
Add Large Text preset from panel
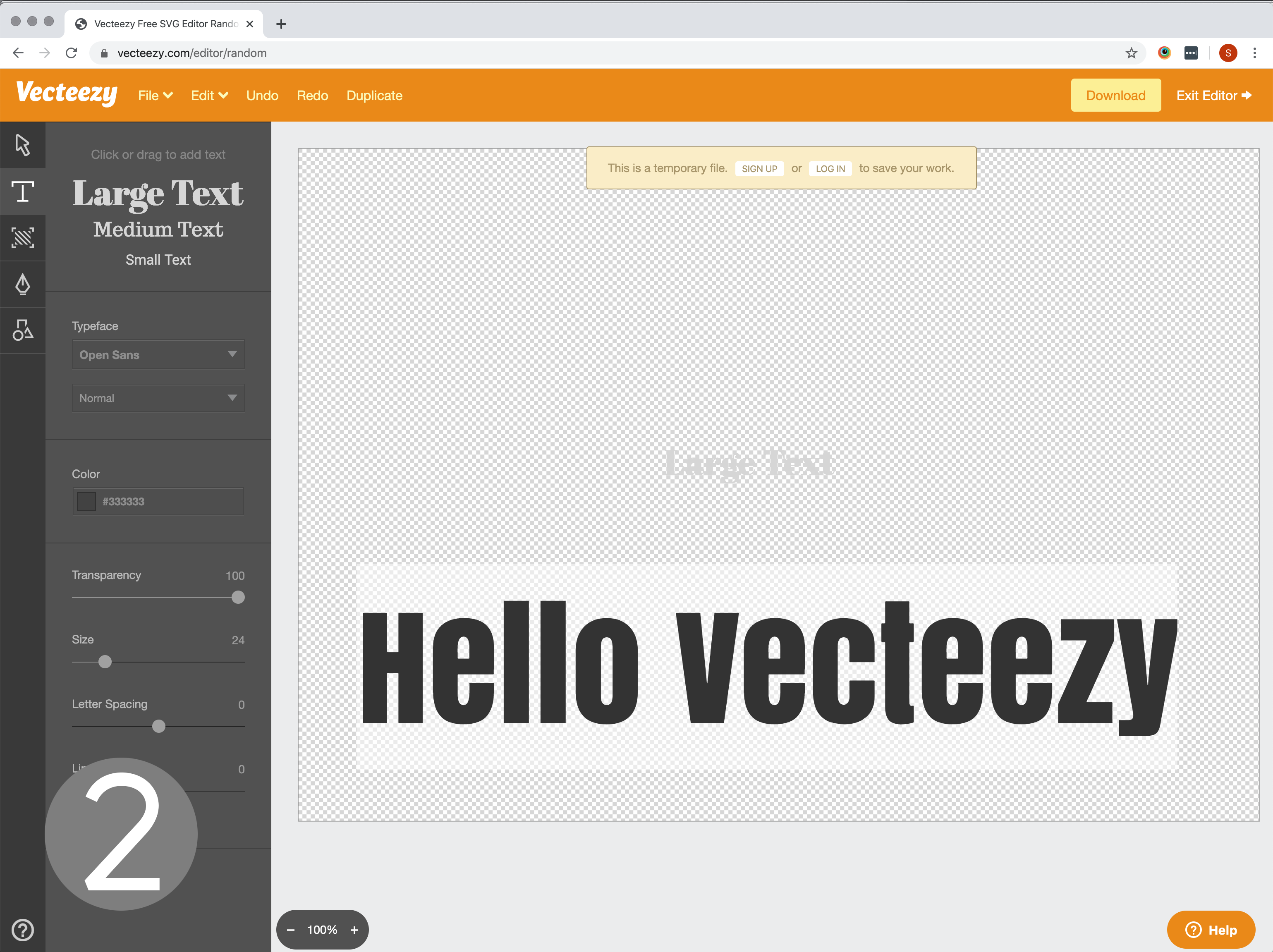pyautogui.click(x=158, y=194)
